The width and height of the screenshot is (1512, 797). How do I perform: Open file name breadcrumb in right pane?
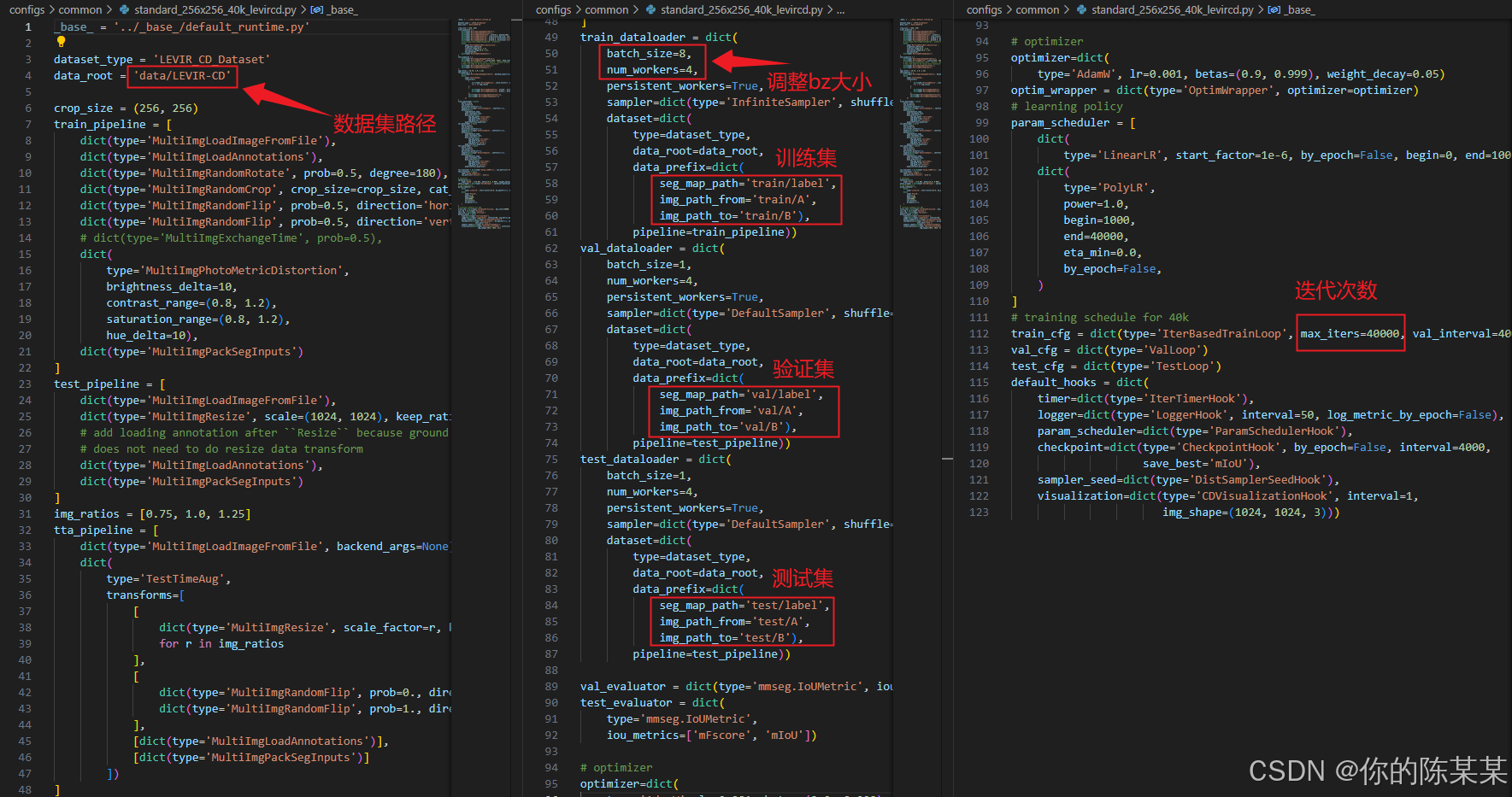pyautogui.click(x=1173, y=10)
